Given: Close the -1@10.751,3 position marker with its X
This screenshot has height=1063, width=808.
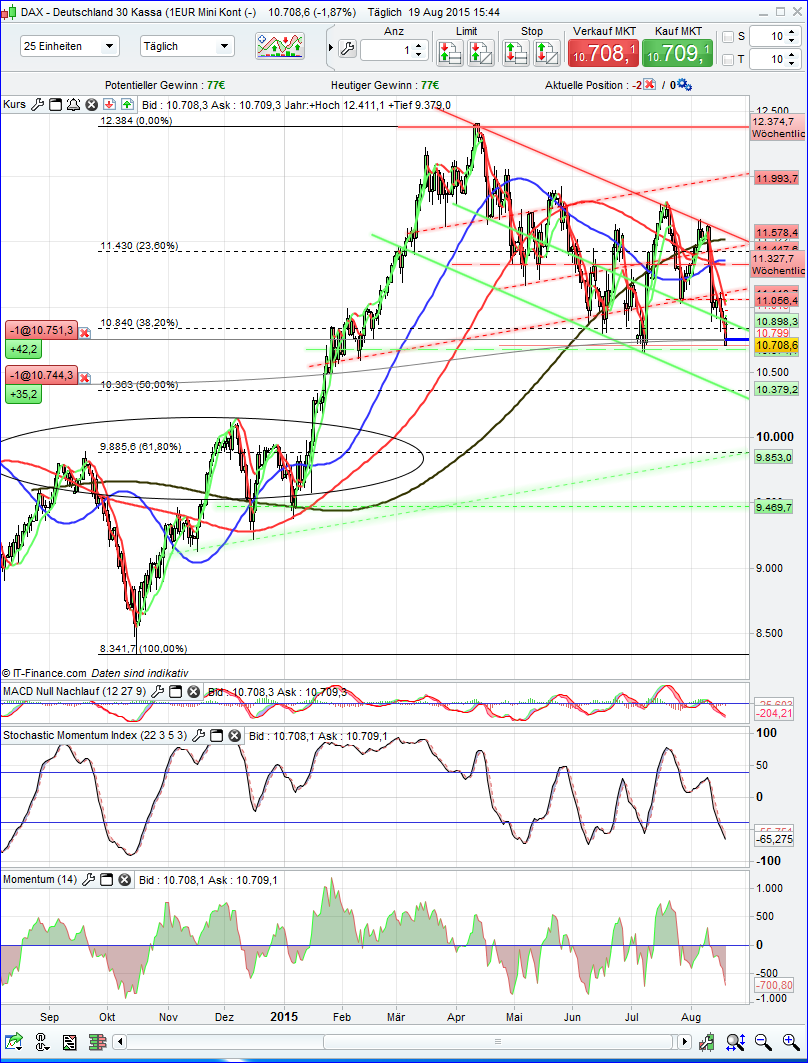Looking at the screenshot, I should click(84, 333).
